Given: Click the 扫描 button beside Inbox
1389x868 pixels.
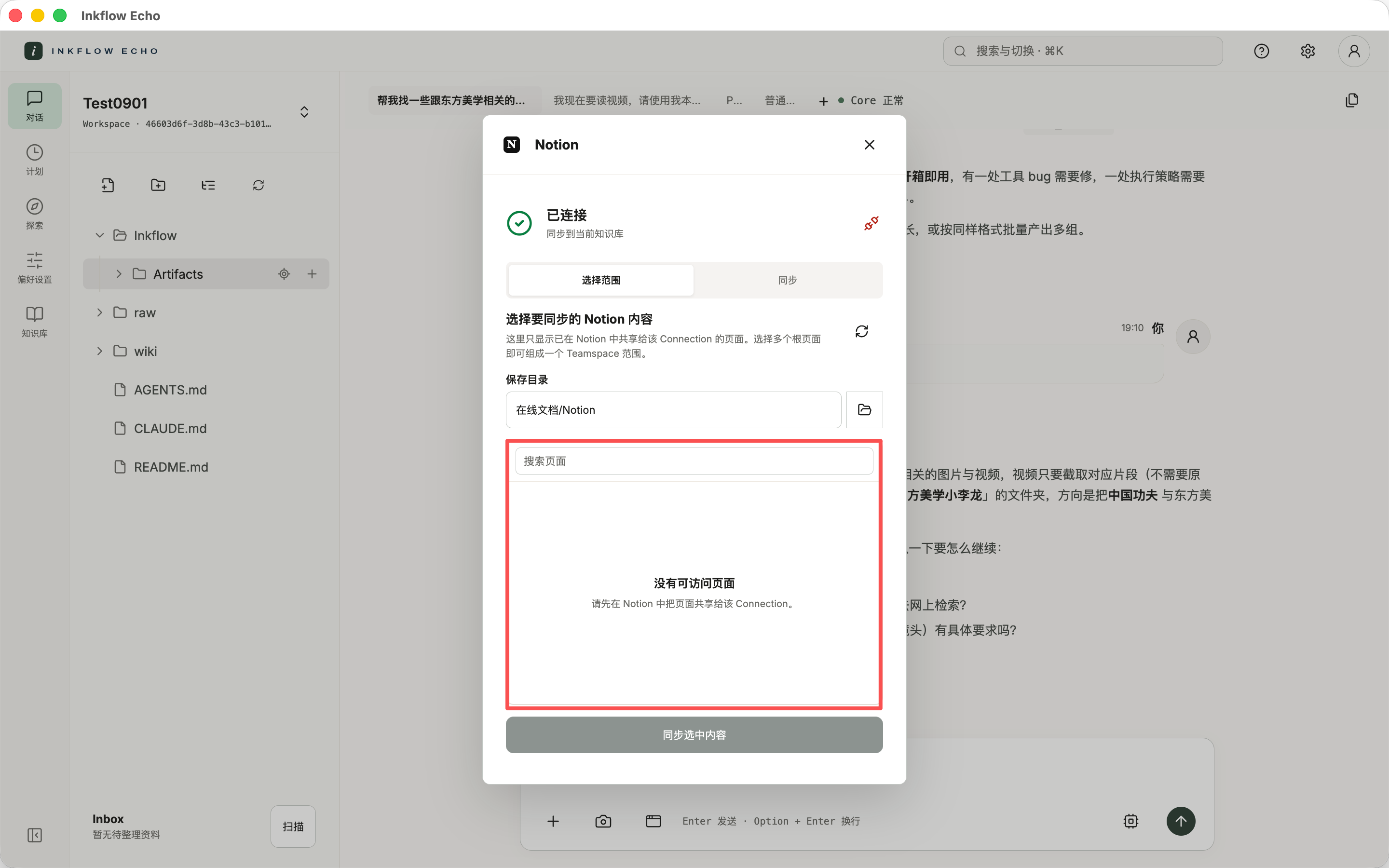Looking at the screenshot, I should 293,826.
